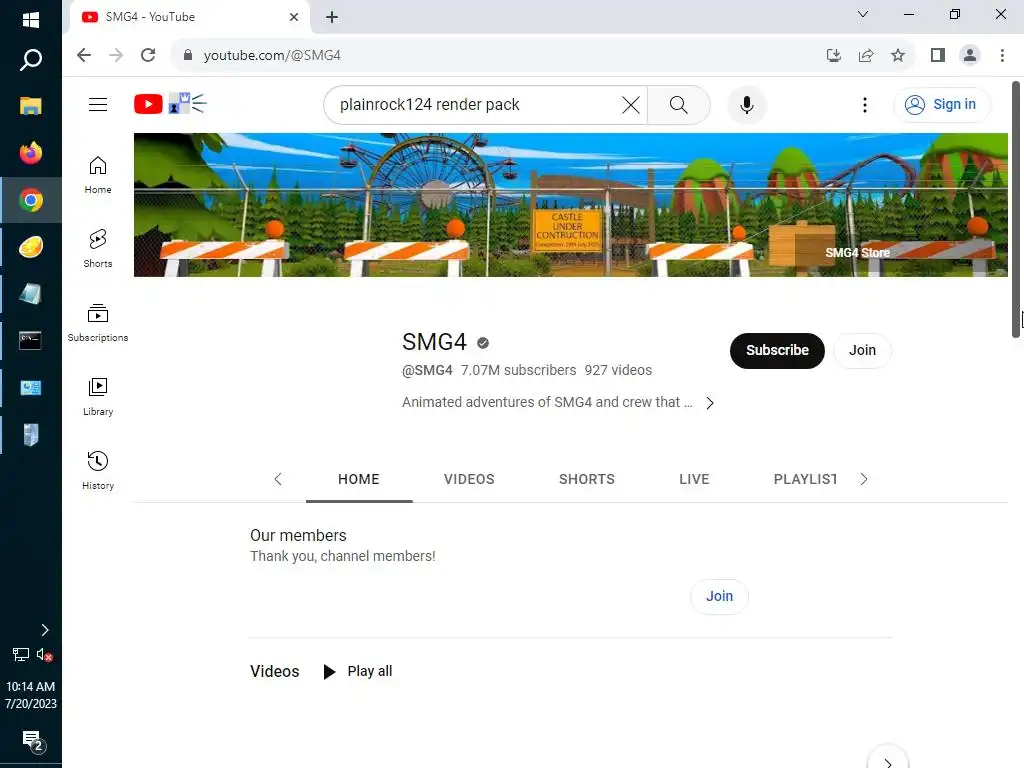Click the browser back arrow
This screenshot has height=768, width=1024.
[x=84, y=55]
